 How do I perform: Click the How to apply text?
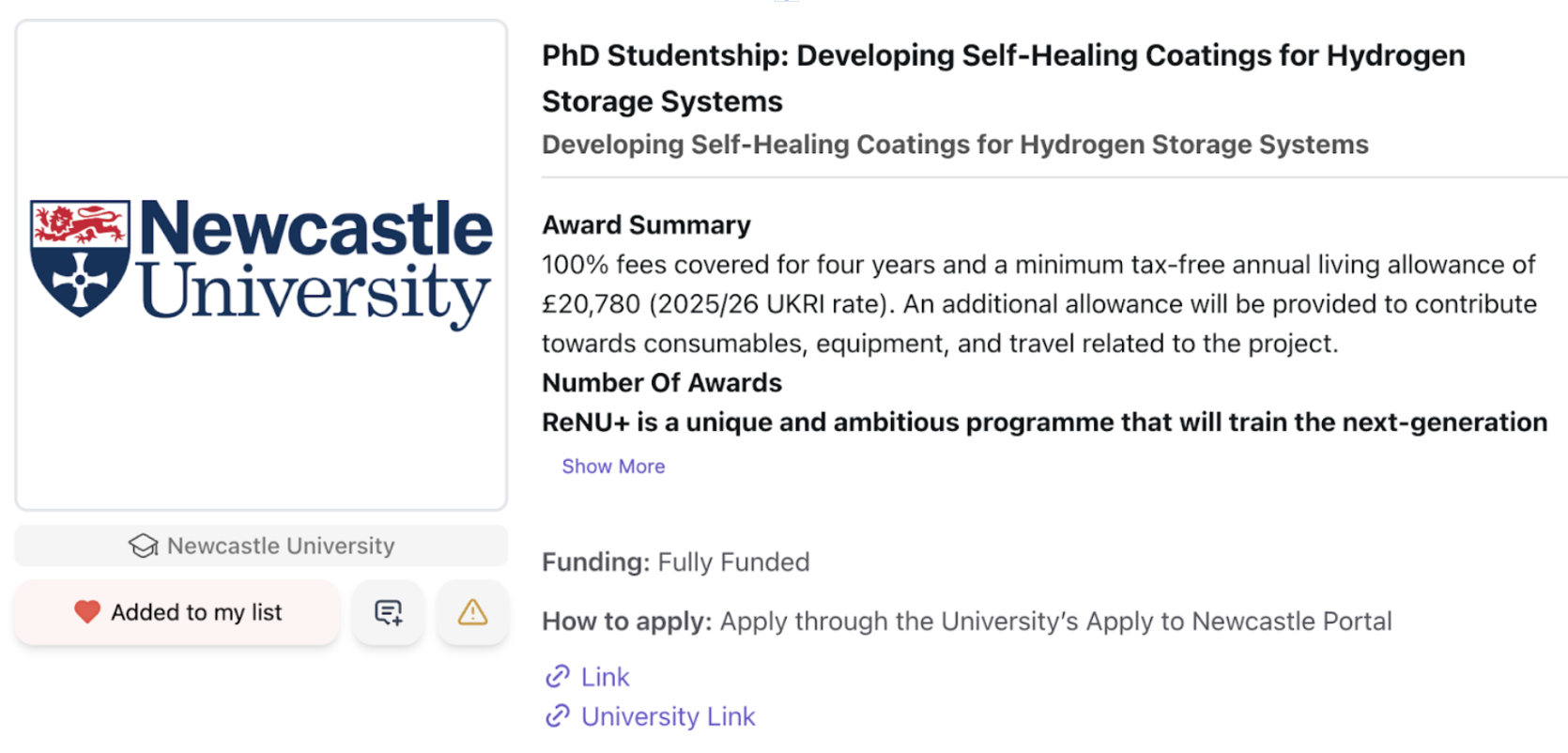(966, 622)
